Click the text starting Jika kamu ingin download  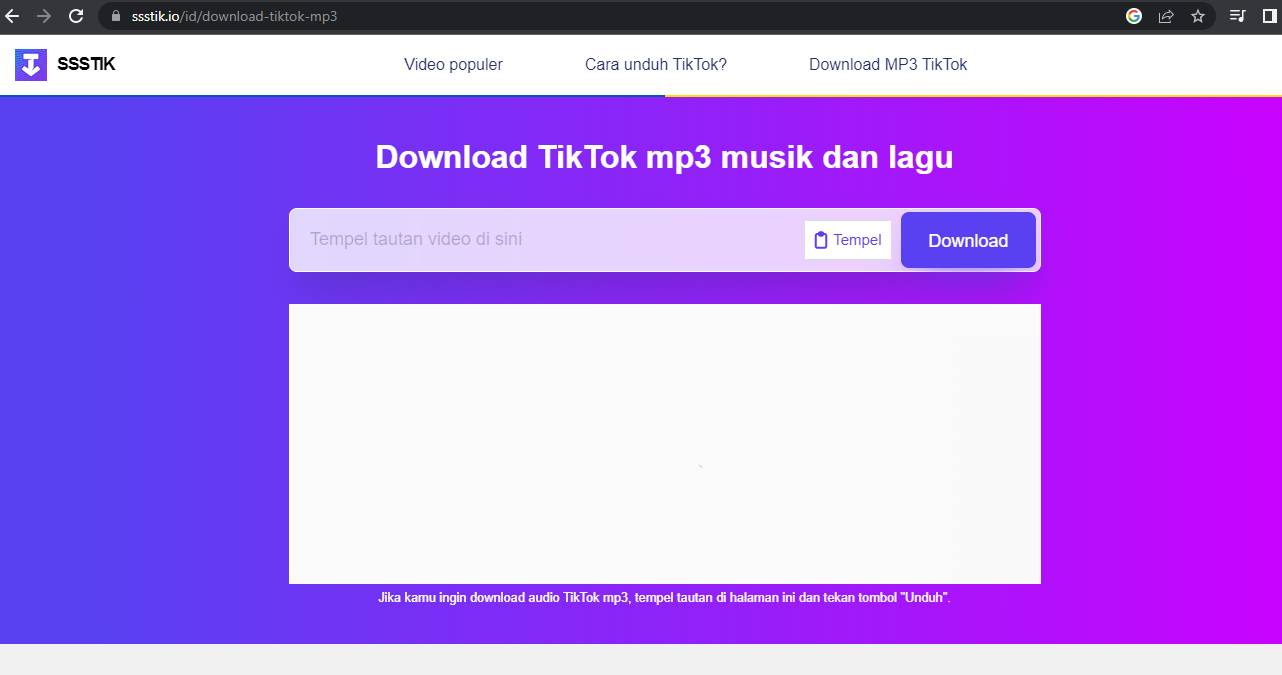[x=664, y=598]
